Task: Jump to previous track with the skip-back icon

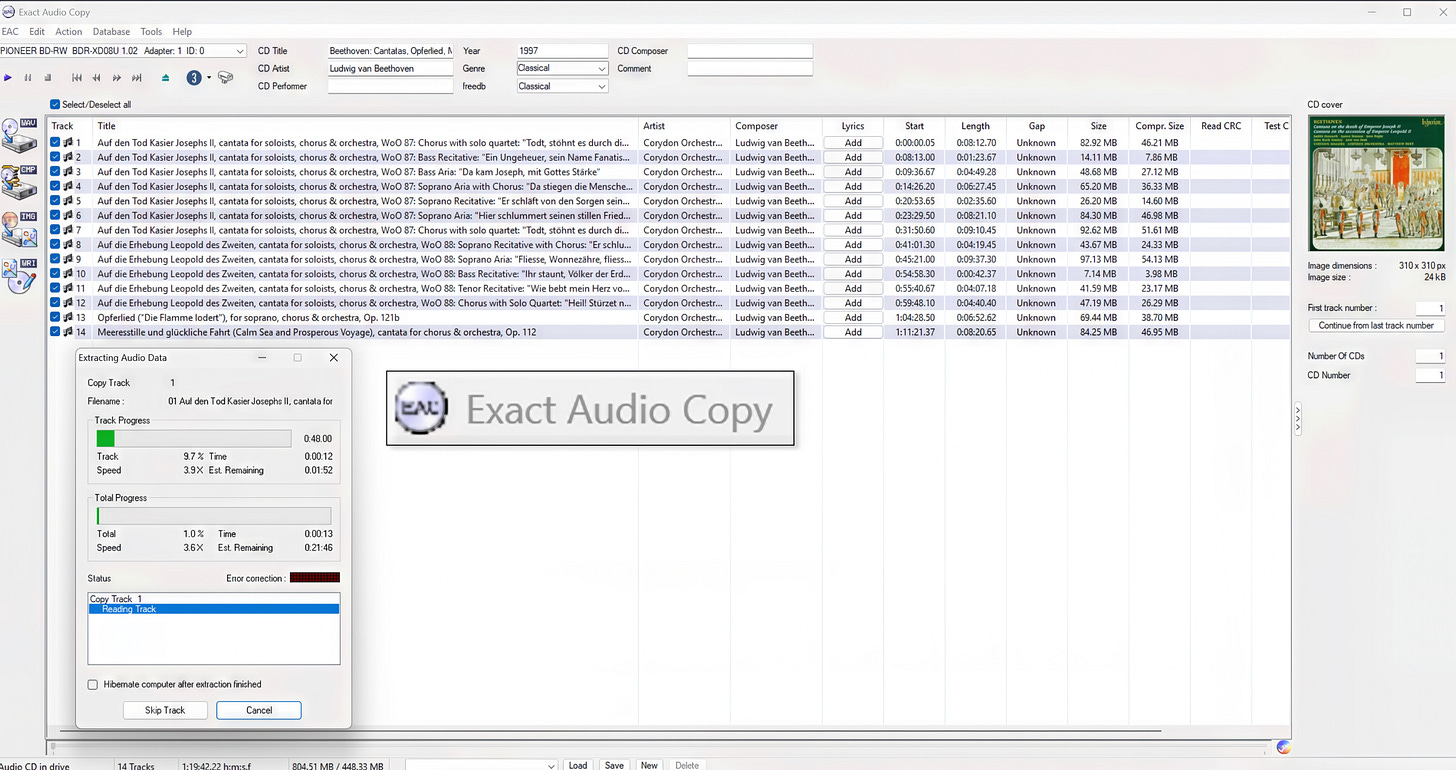Action: point(77,78)
